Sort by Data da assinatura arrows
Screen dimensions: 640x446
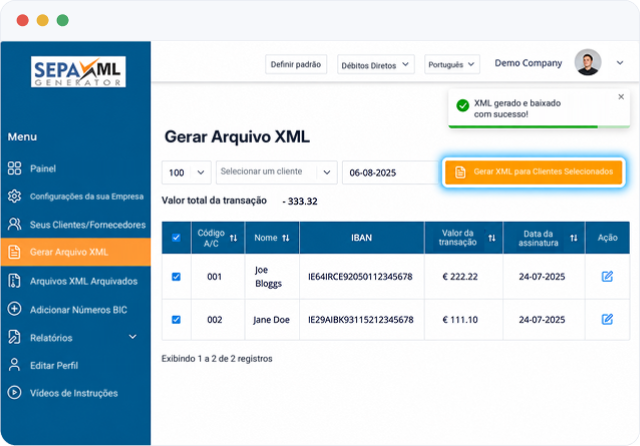573,238
